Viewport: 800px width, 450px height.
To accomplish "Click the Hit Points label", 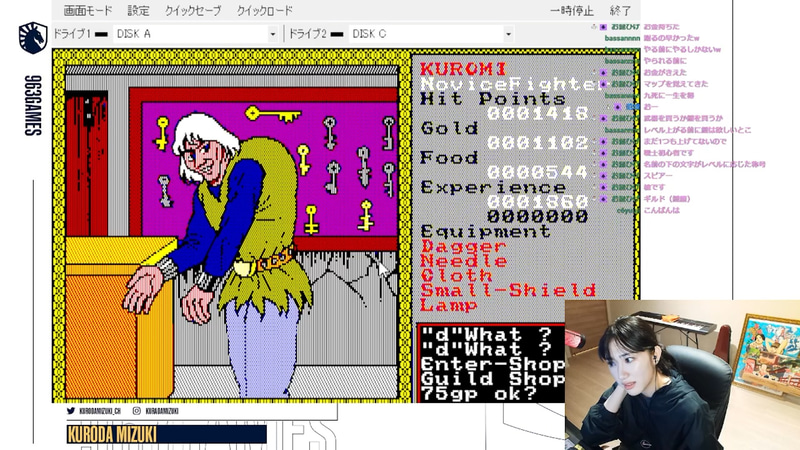I will click(493, 98).
